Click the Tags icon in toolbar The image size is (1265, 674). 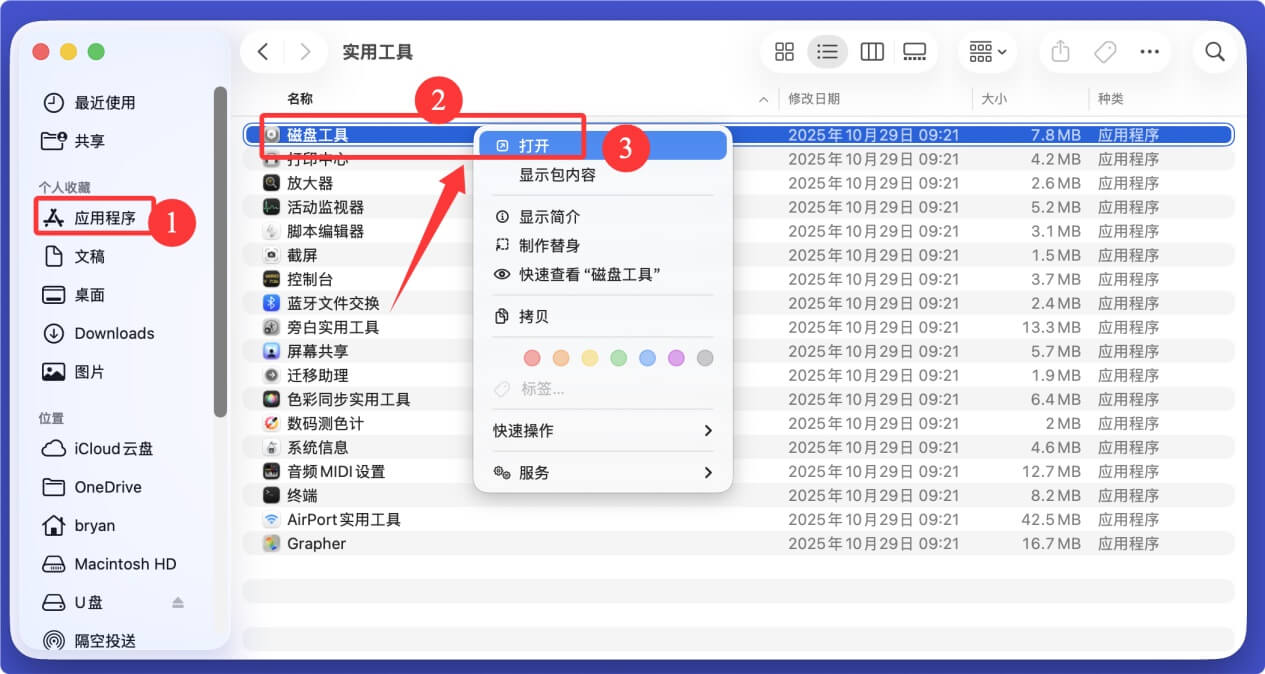click(1104, 51)
